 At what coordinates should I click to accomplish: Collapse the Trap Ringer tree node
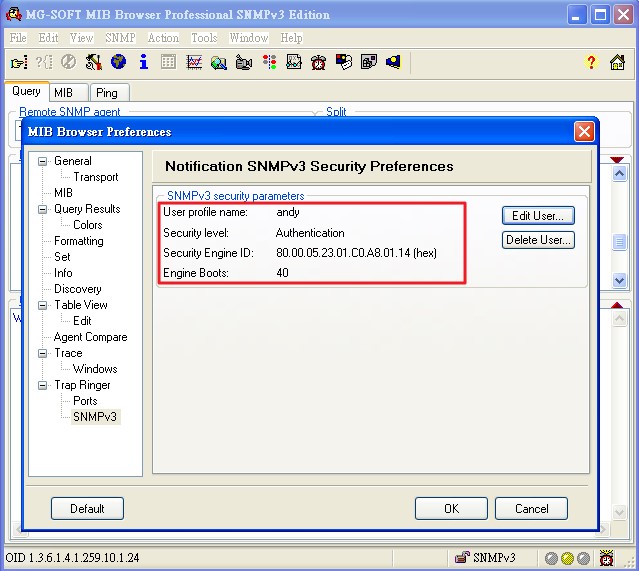42,385
